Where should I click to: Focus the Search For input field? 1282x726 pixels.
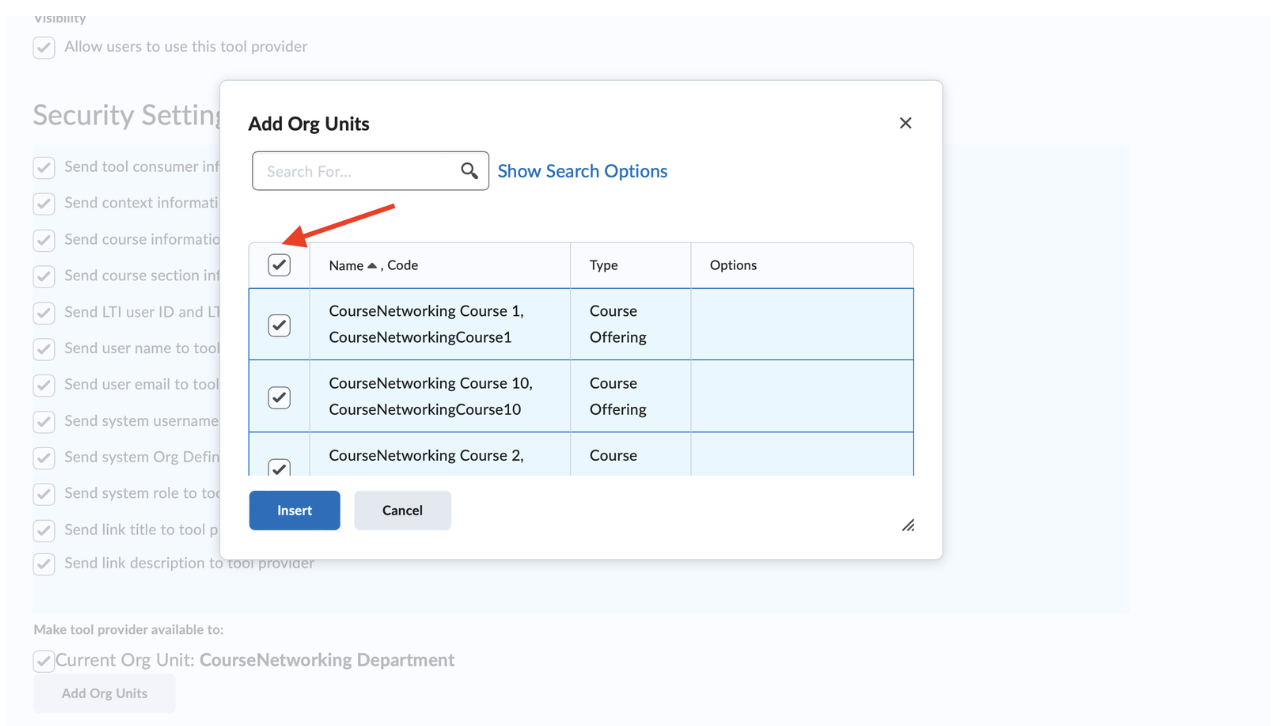pyautogui.click(x=355, y=171)
